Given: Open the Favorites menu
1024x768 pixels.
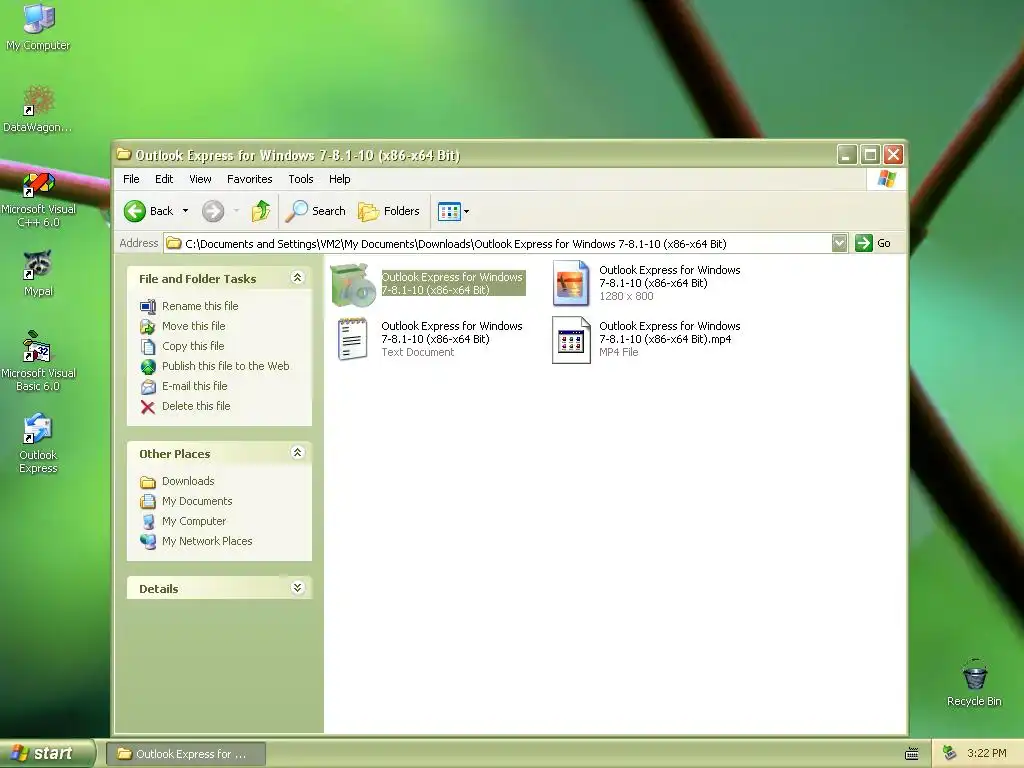Looking at the screenshot, I should click(249, 179).
